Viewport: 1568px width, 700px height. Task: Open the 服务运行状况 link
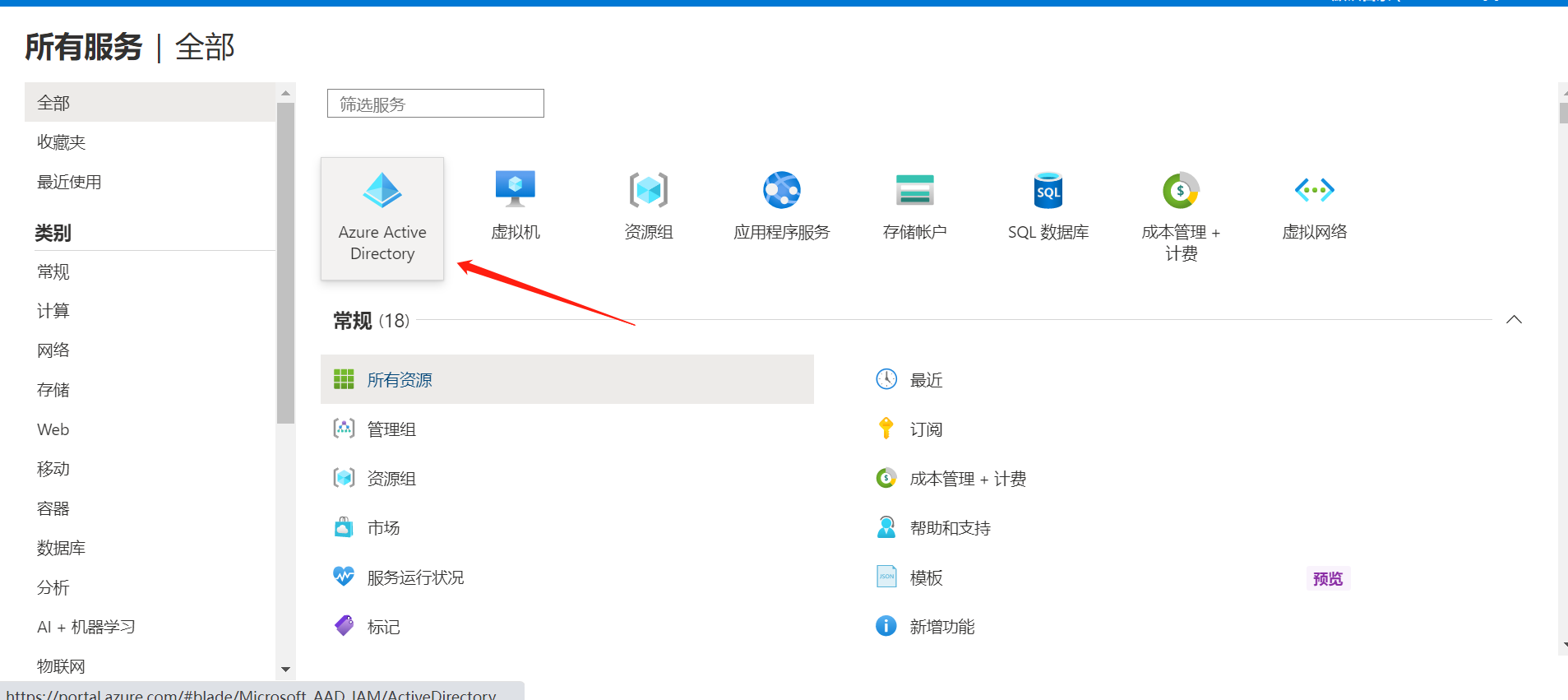415,577
